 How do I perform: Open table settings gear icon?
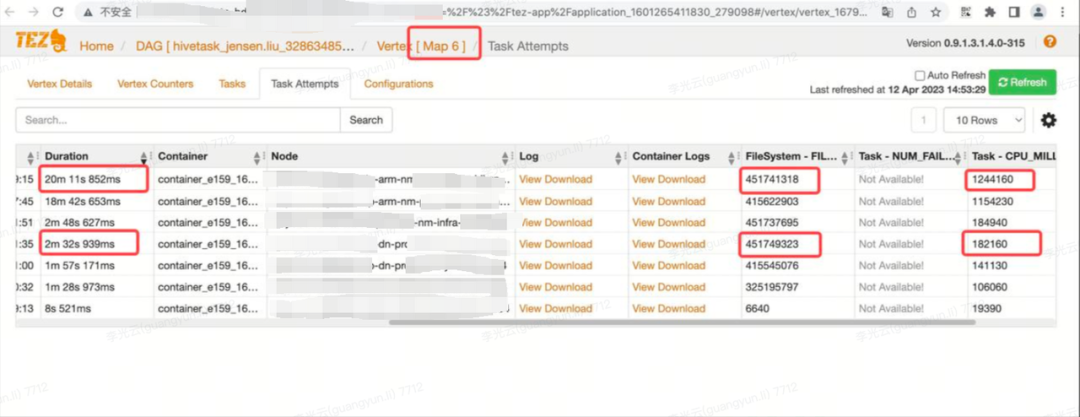click(x=1048, y=121)
